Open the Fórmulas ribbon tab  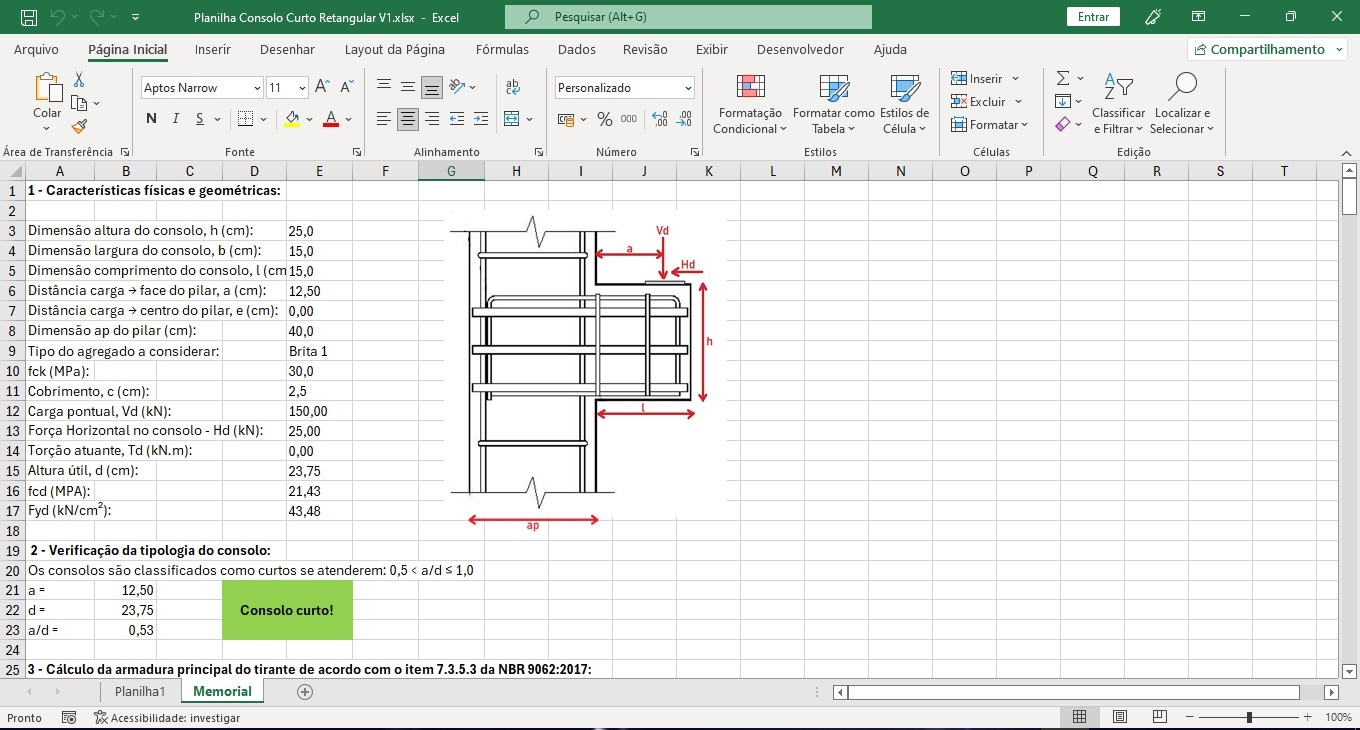pos(502,49)
